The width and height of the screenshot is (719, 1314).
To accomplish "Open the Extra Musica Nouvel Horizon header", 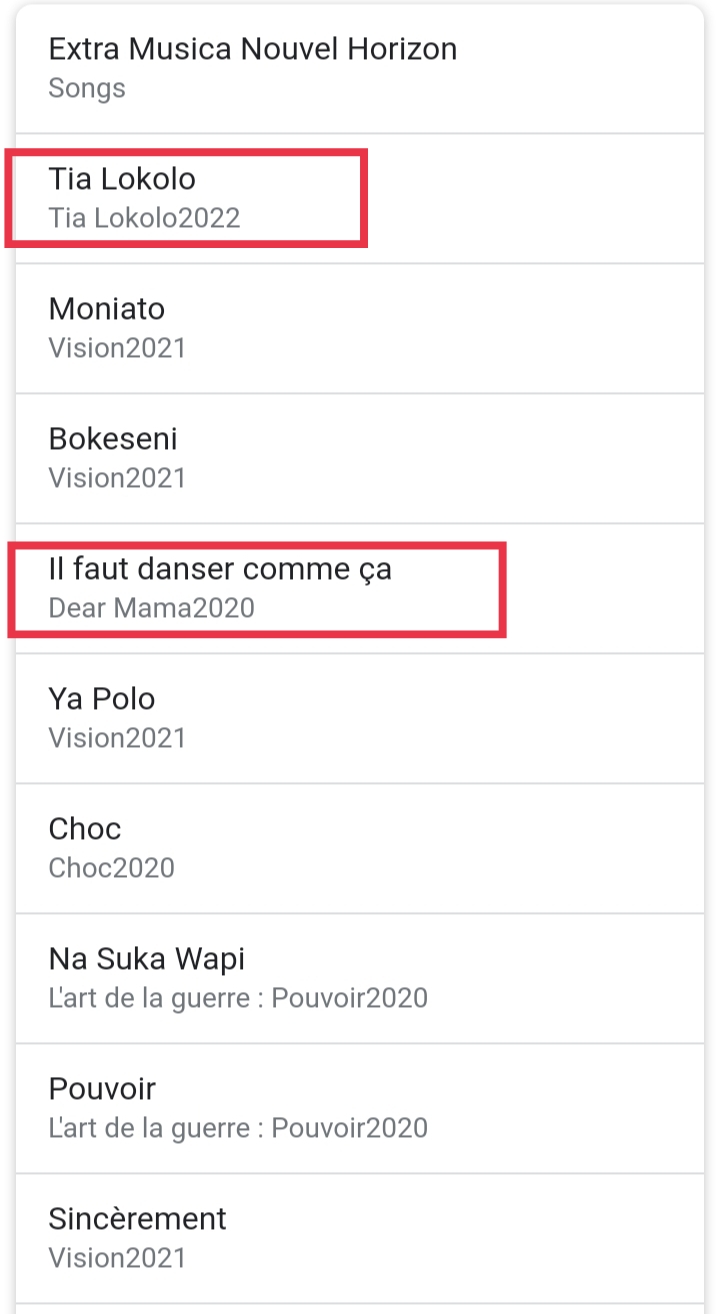I will coord(360,68).
